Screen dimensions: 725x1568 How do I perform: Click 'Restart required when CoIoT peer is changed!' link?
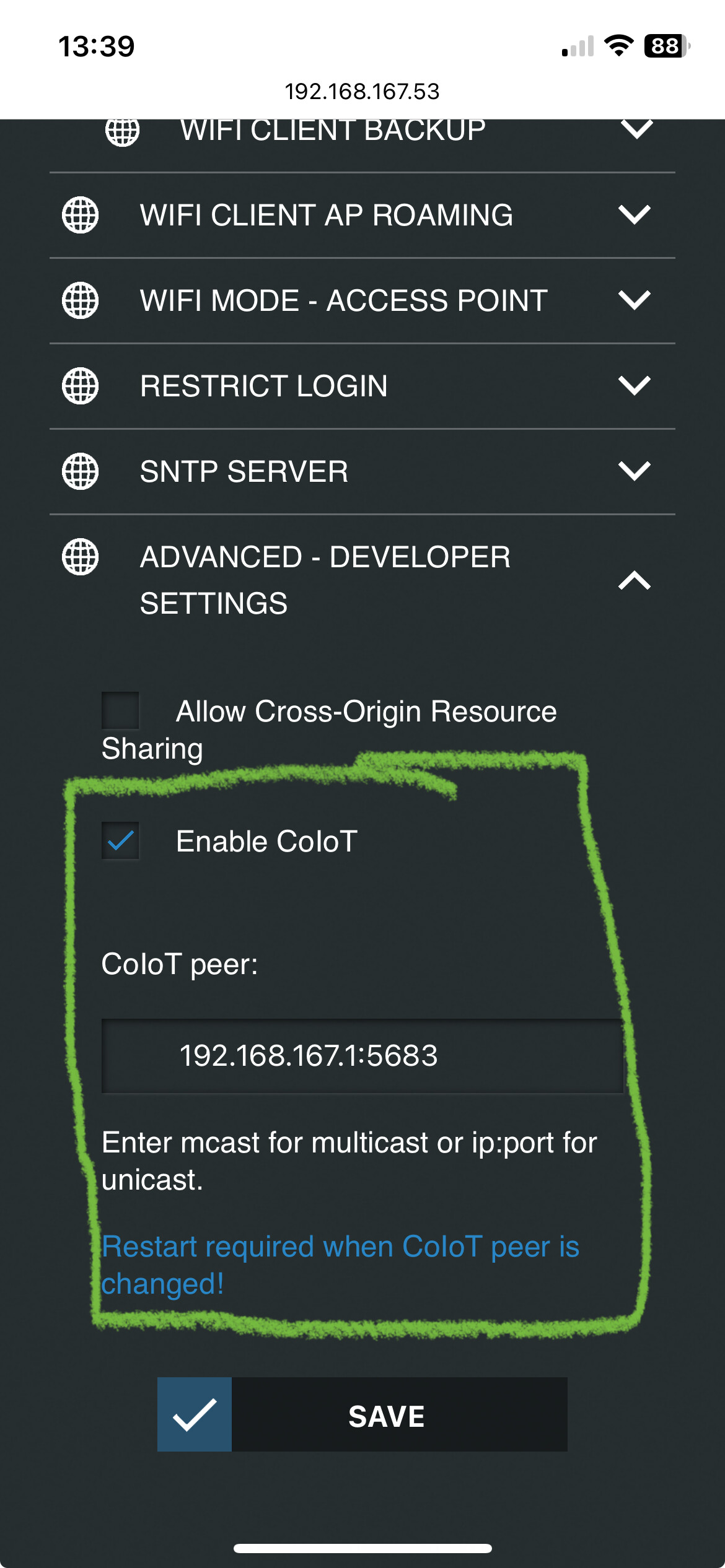340,1265
